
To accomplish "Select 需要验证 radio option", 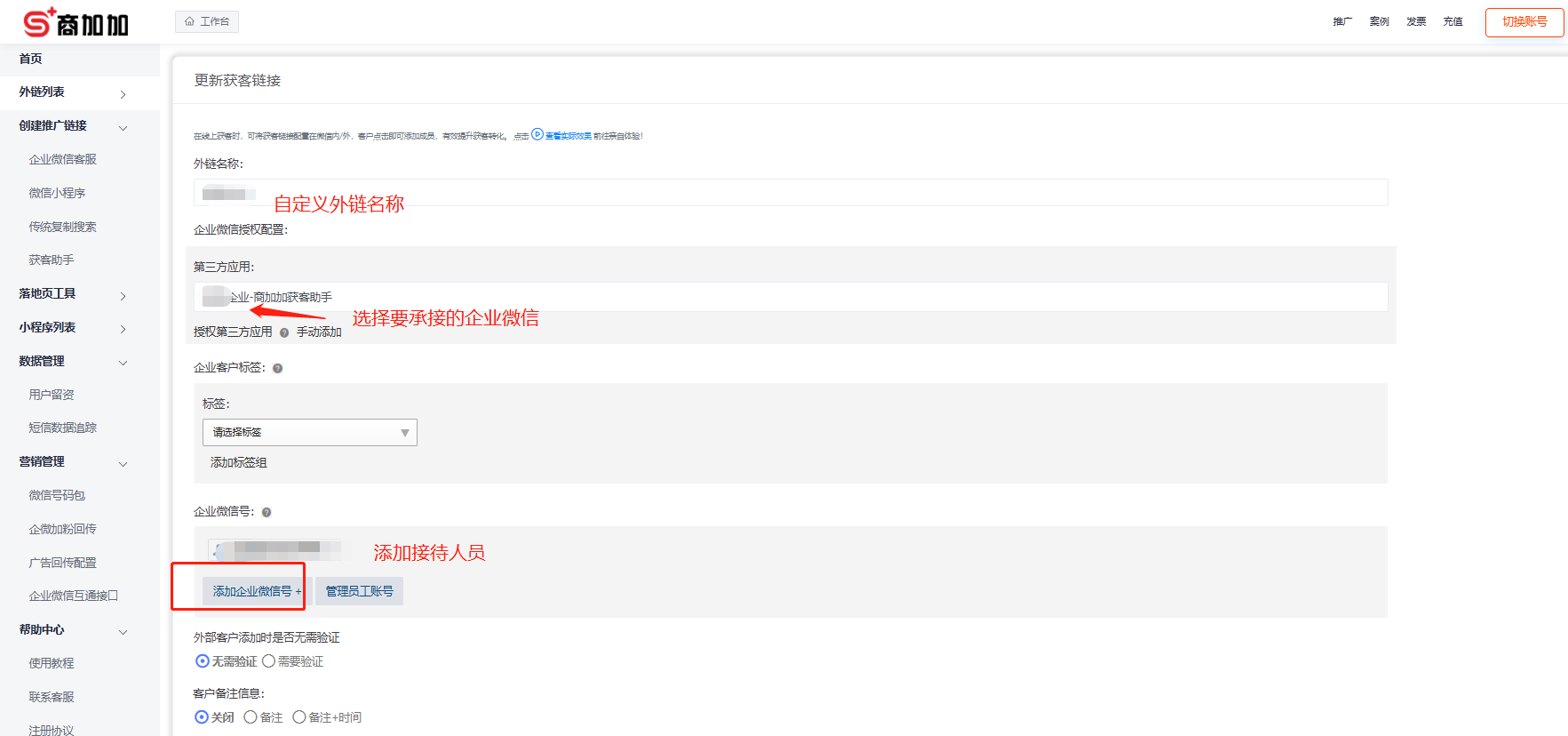I will pos(268,661).
